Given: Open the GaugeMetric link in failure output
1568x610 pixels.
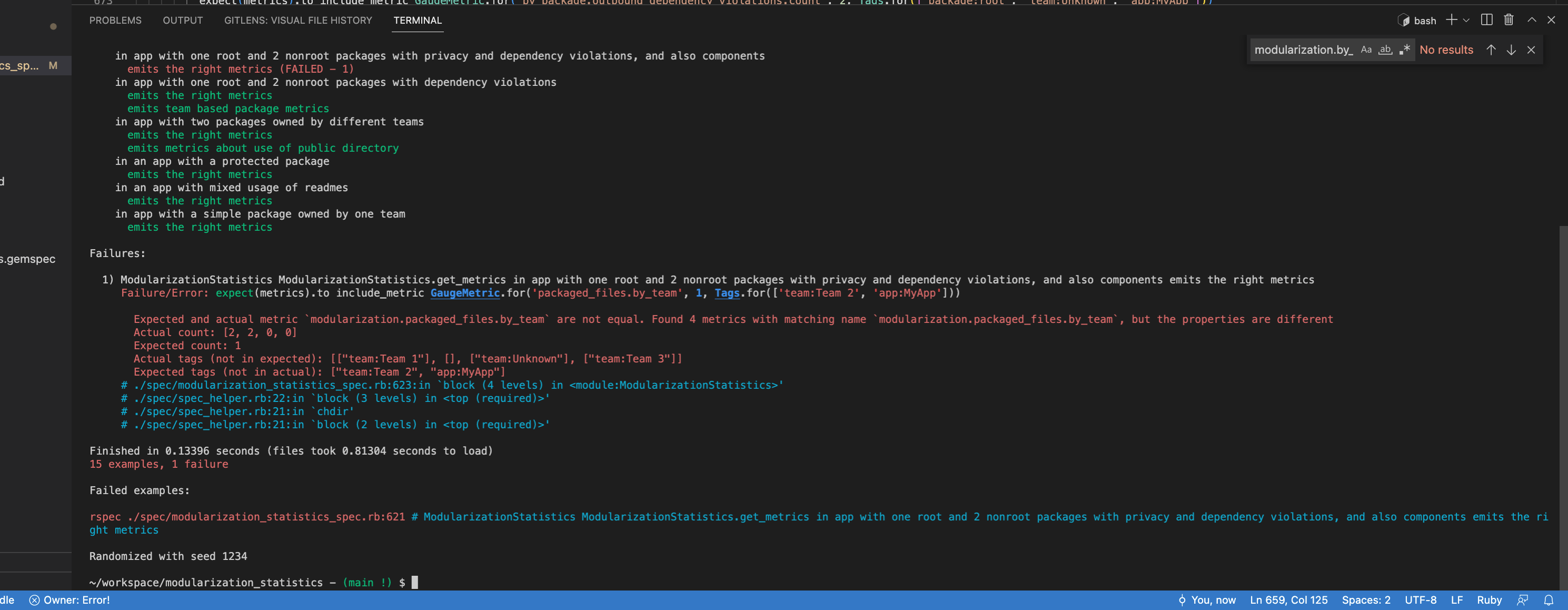Looking at the screenshot, I should tap(465, 293).
